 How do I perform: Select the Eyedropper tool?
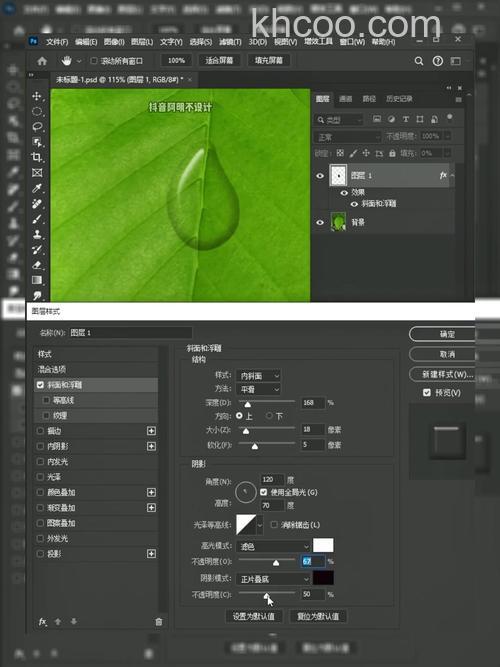pyautogui.click(x=37, y=188)
